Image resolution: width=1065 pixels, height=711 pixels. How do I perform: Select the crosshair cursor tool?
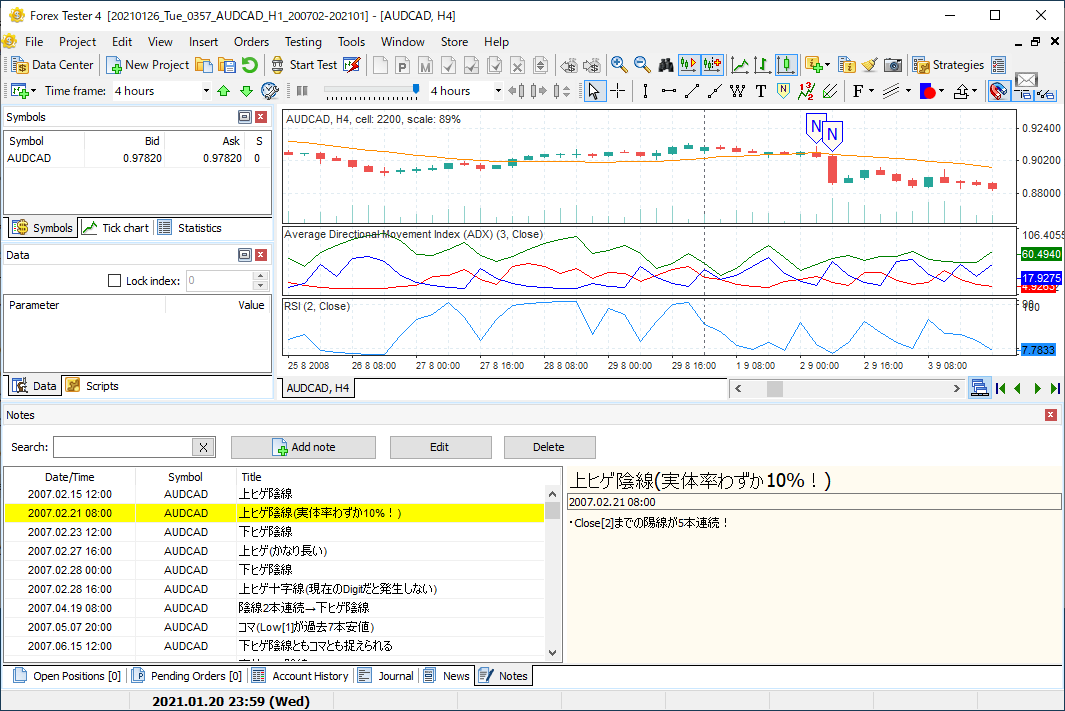click(x=619, y=91)
